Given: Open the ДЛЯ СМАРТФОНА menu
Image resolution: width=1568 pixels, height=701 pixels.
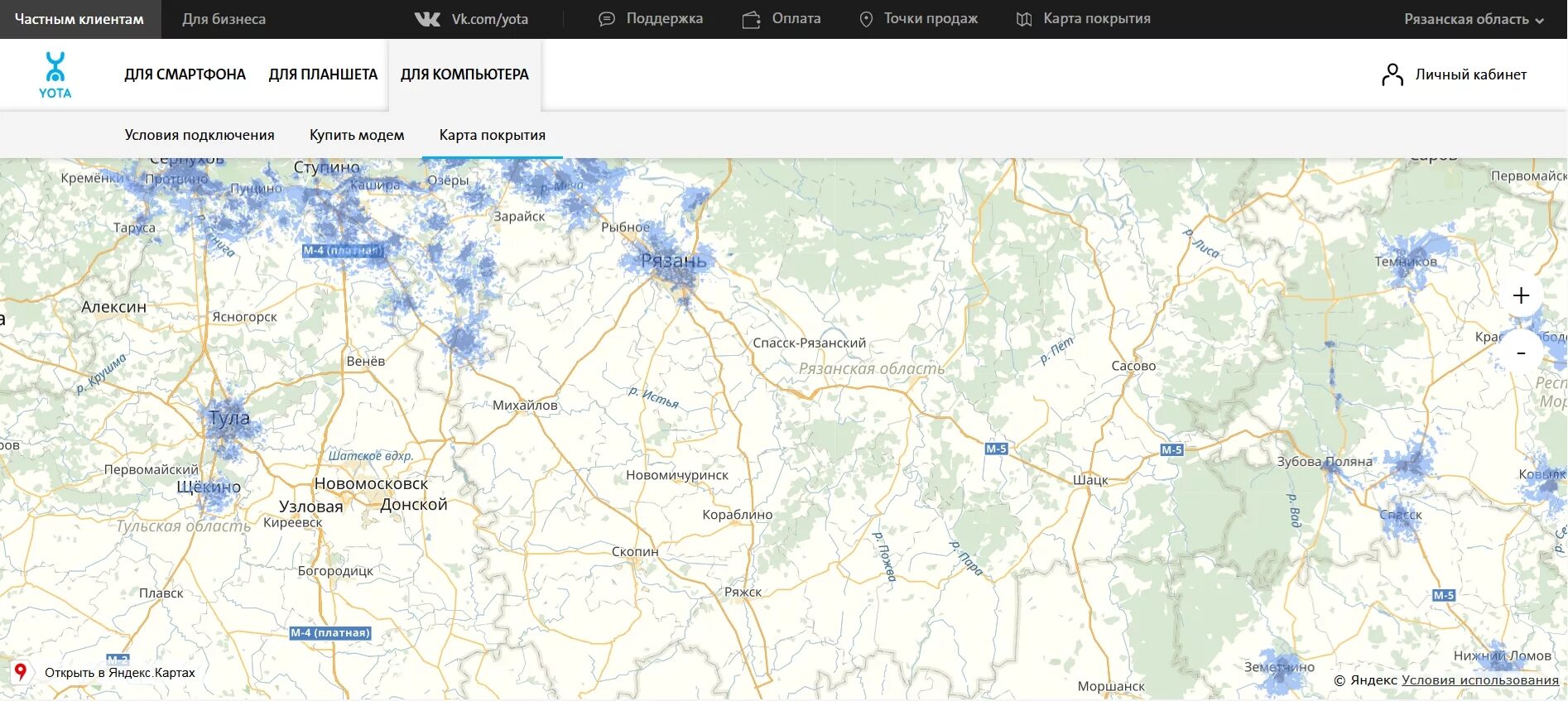Looking at the screenshot, I should coord(185,74).
